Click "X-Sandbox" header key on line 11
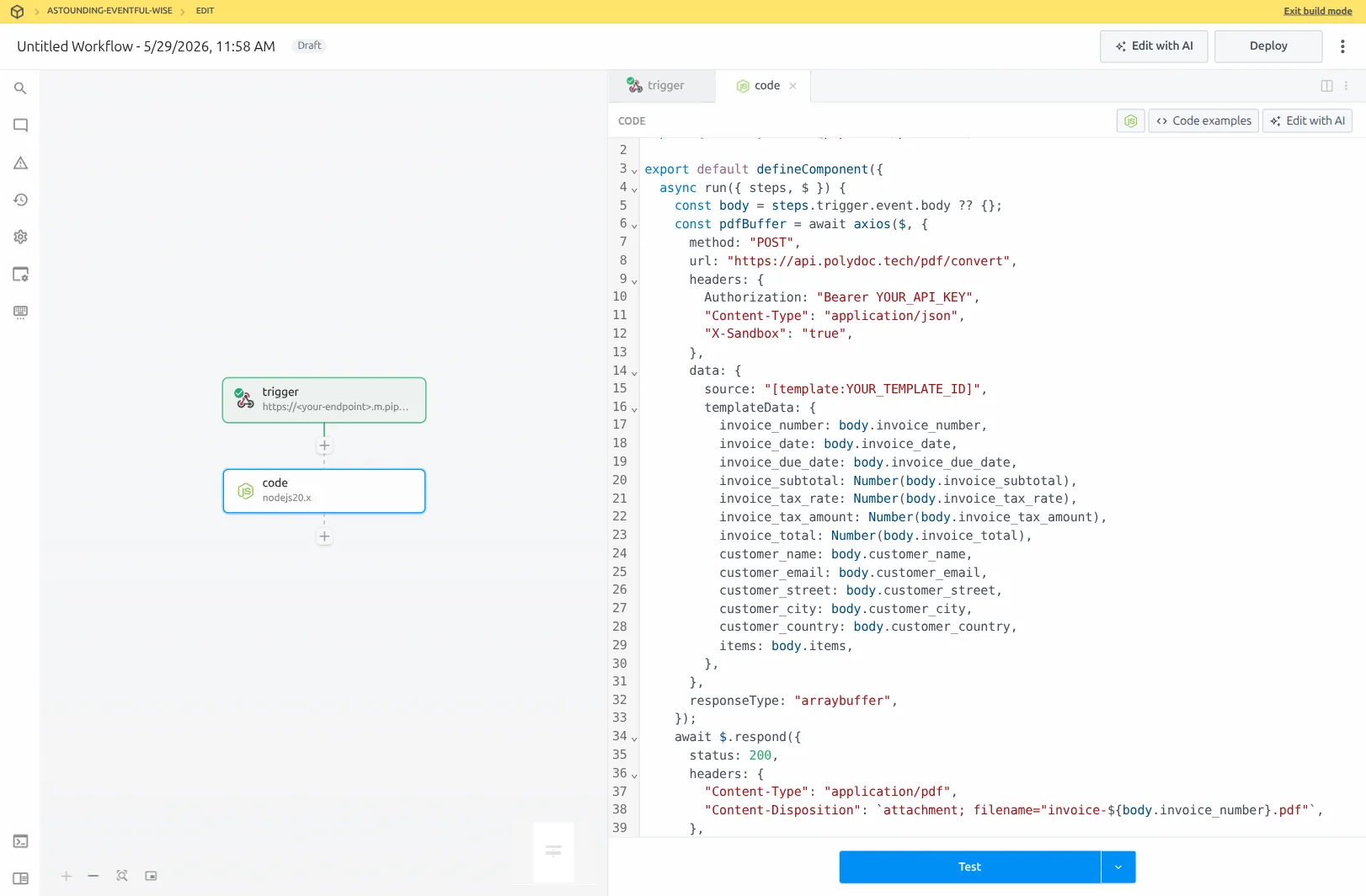Screen dimensions: 1366x896 (744, 333)
